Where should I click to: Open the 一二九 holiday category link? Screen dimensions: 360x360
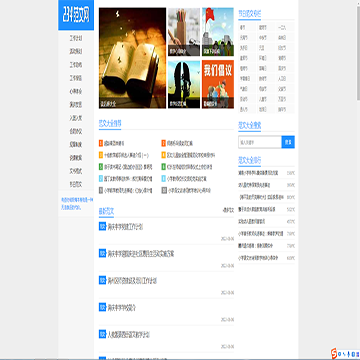click(282, 27)
